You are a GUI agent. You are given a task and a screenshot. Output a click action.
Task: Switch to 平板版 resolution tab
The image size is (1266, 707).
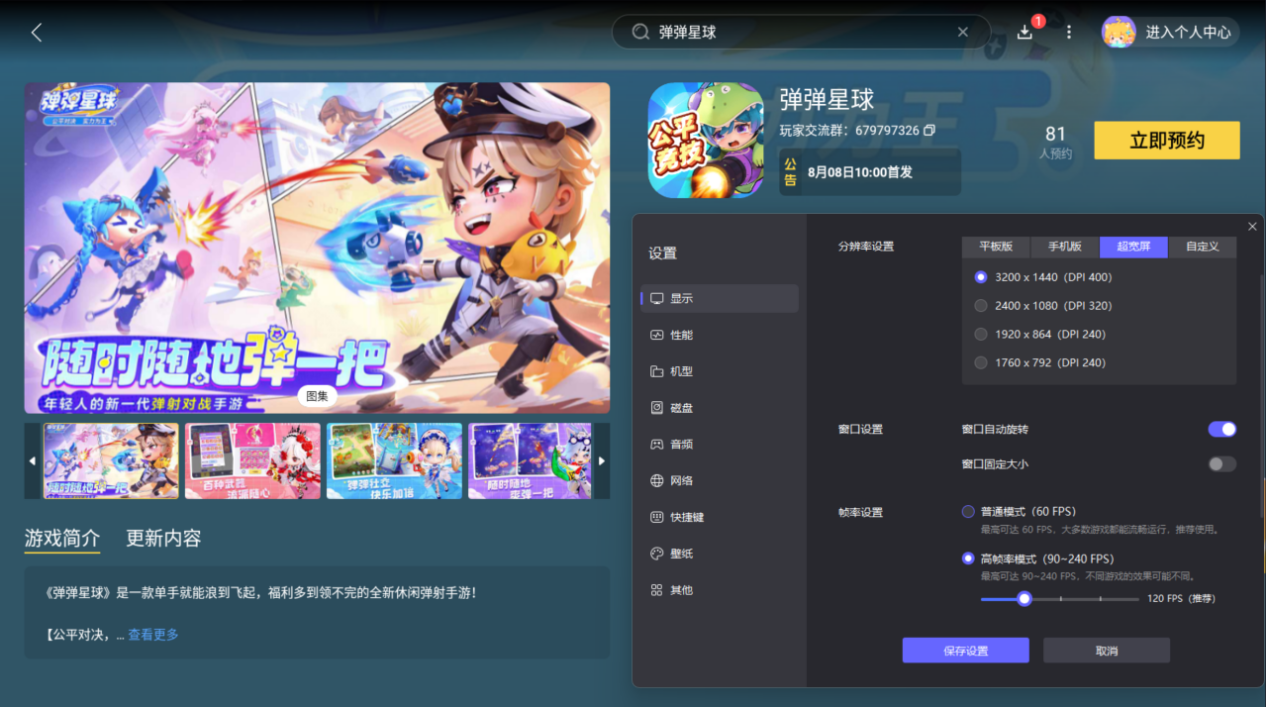[x=996, y=247]
